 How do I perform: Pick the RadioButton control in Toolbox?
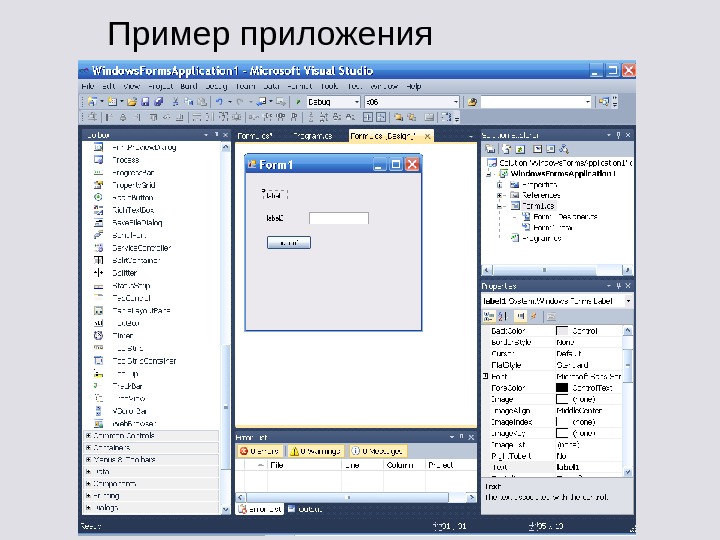pyautogui.click(x=133, y=197)
